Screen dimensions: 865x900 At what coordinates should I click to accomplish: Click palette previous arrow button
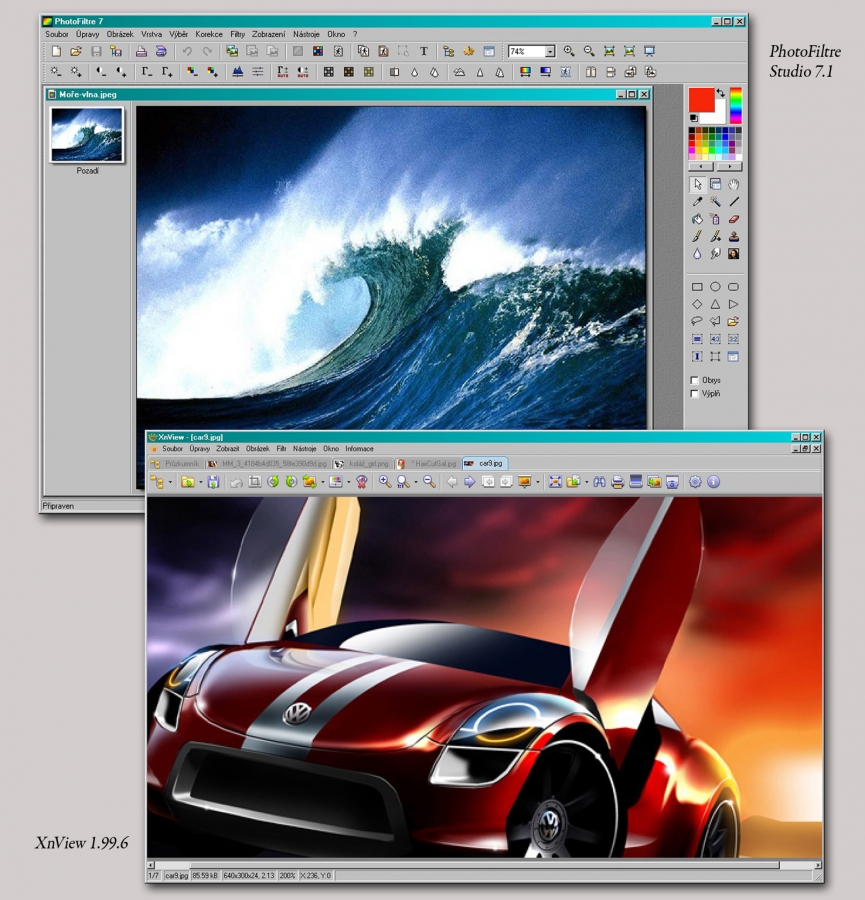click(701, 166)
